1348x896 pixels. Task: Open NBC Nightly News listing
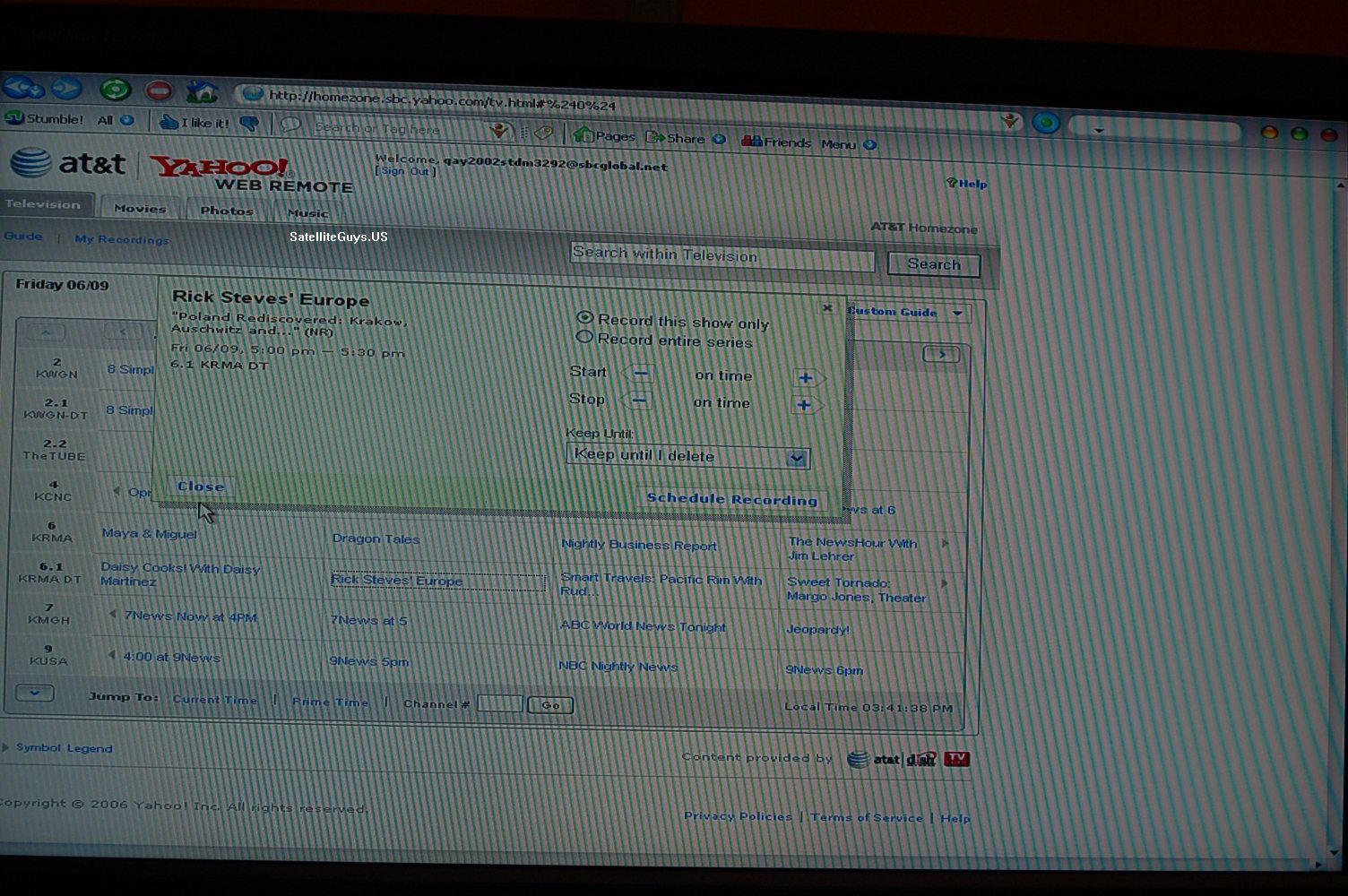tap(618, 667)
